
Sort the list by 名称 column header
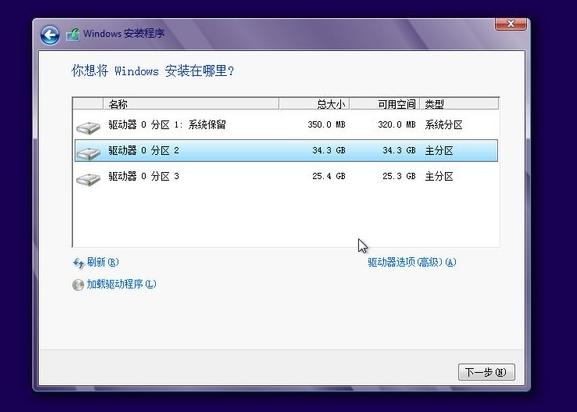point(191,104)
